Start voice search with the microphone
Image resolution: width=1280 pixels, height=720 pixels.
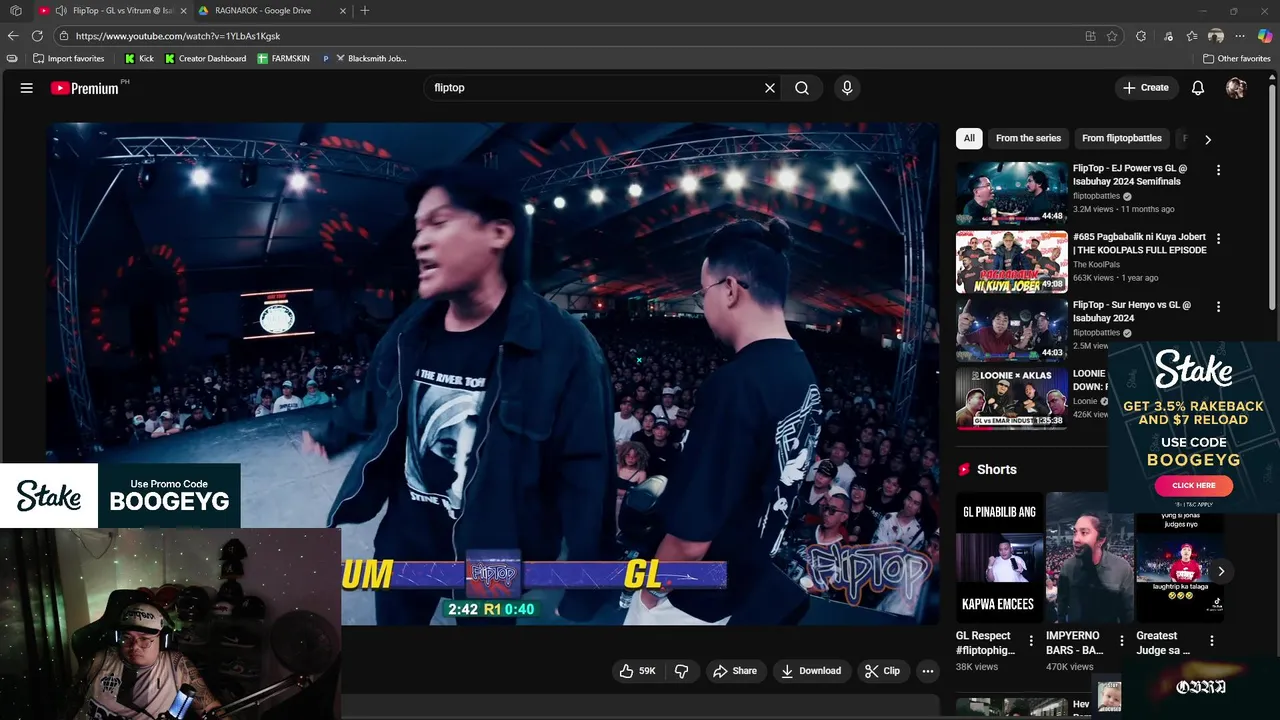click(x=847, y=88)
